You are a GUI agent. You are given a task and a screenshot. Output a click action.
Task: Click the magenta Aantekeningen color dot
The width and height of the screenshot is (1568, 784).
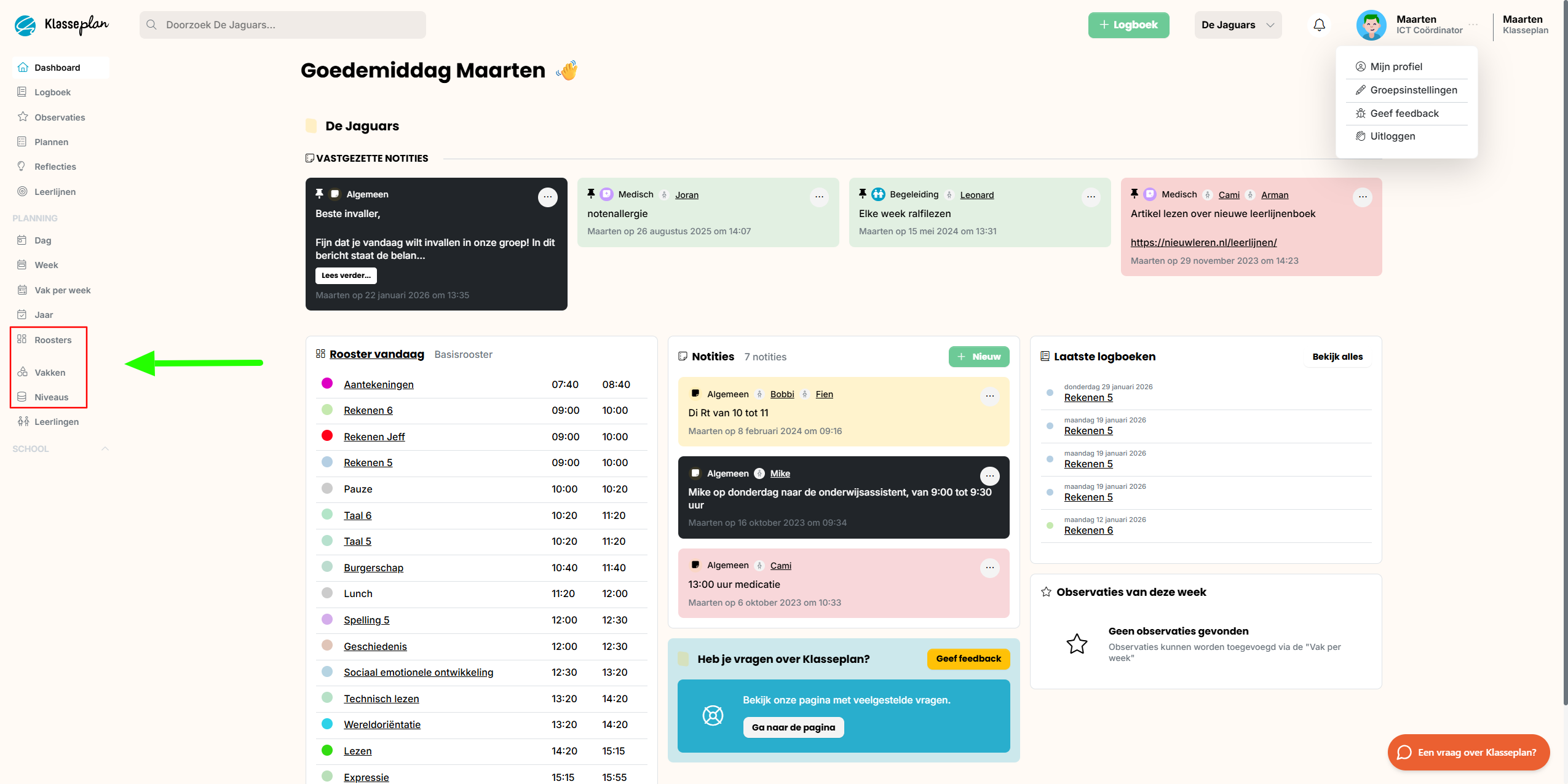tap(327, 384)
